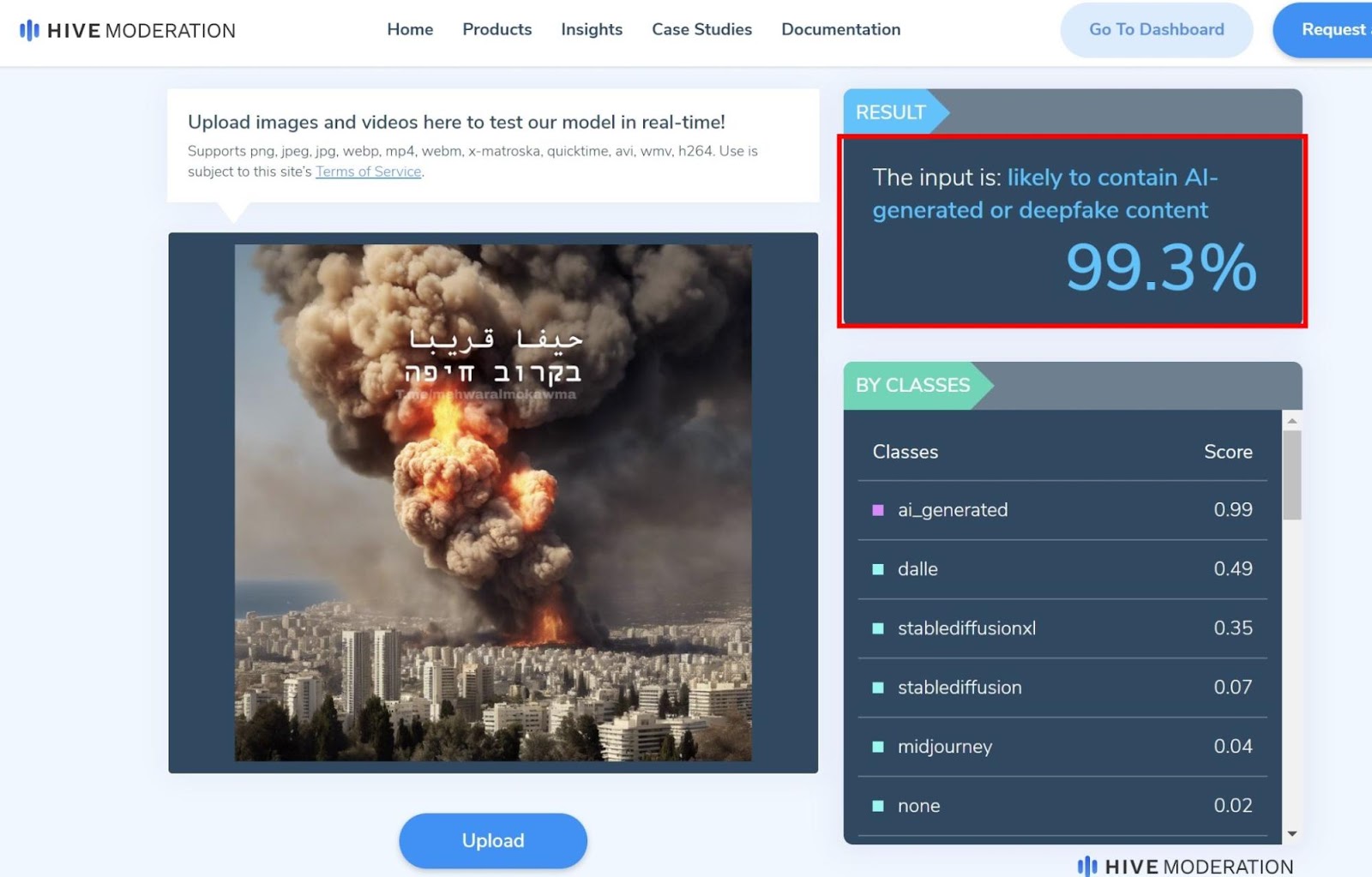Screen dimensions: 1372x877
Task: Click the stablediffusionxl class square icon
Action: click(877, 628)
